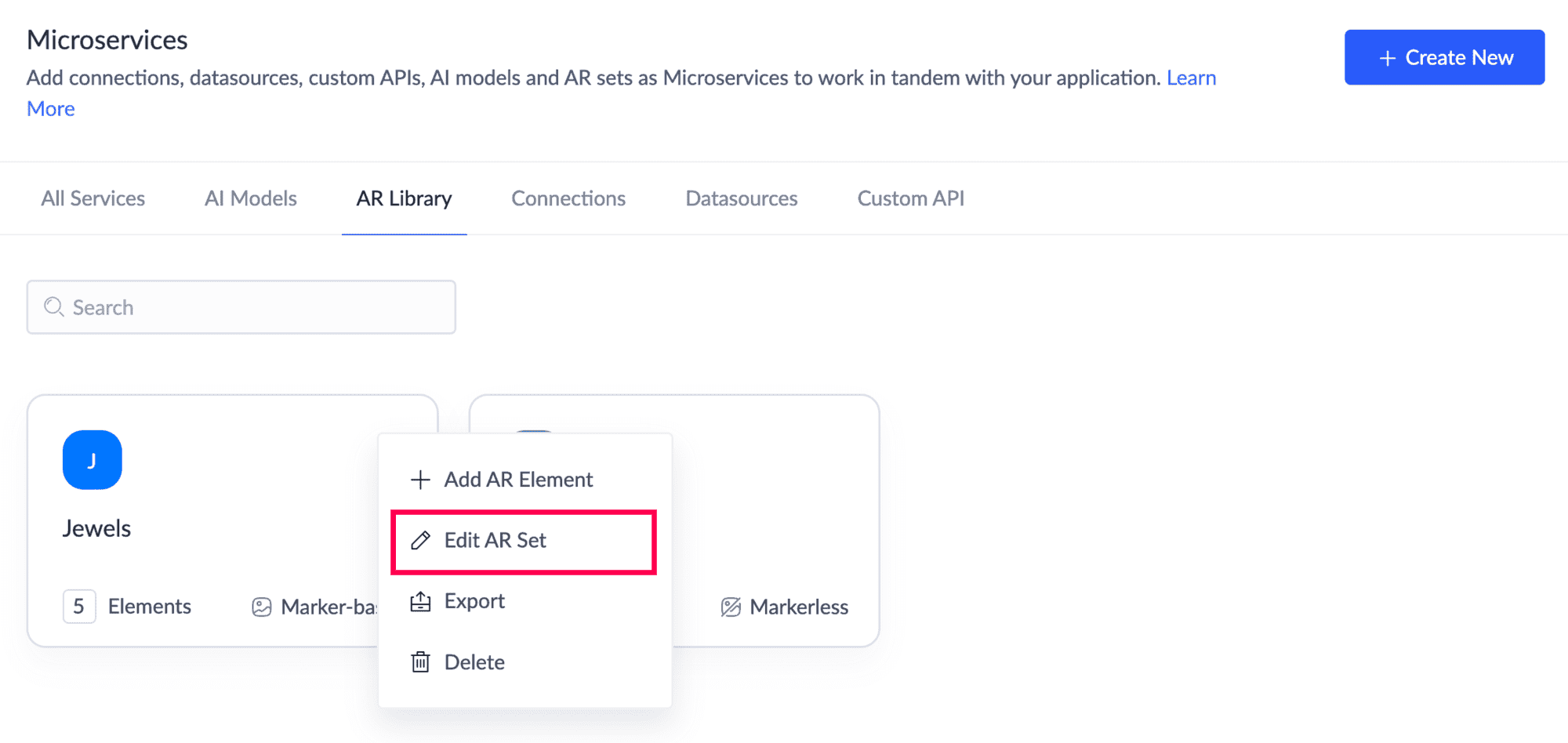Click the Markerless icon

click(731, 607)
